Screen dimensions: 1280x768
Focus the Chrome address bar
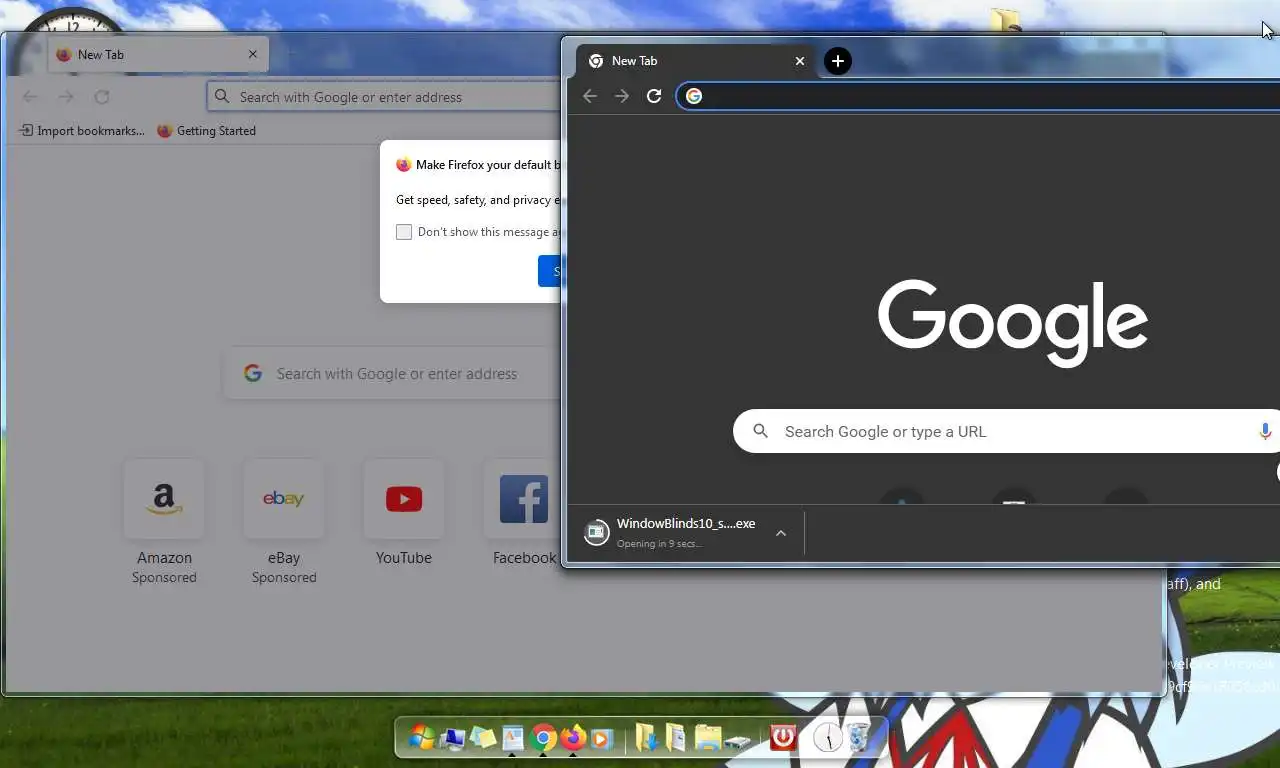coord(980,96)
